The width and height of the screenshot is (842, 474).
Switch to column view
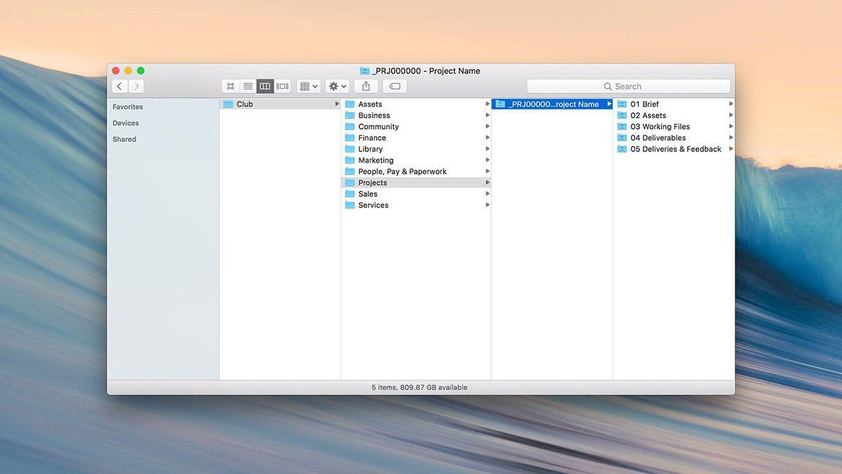(x=265, y=86)
